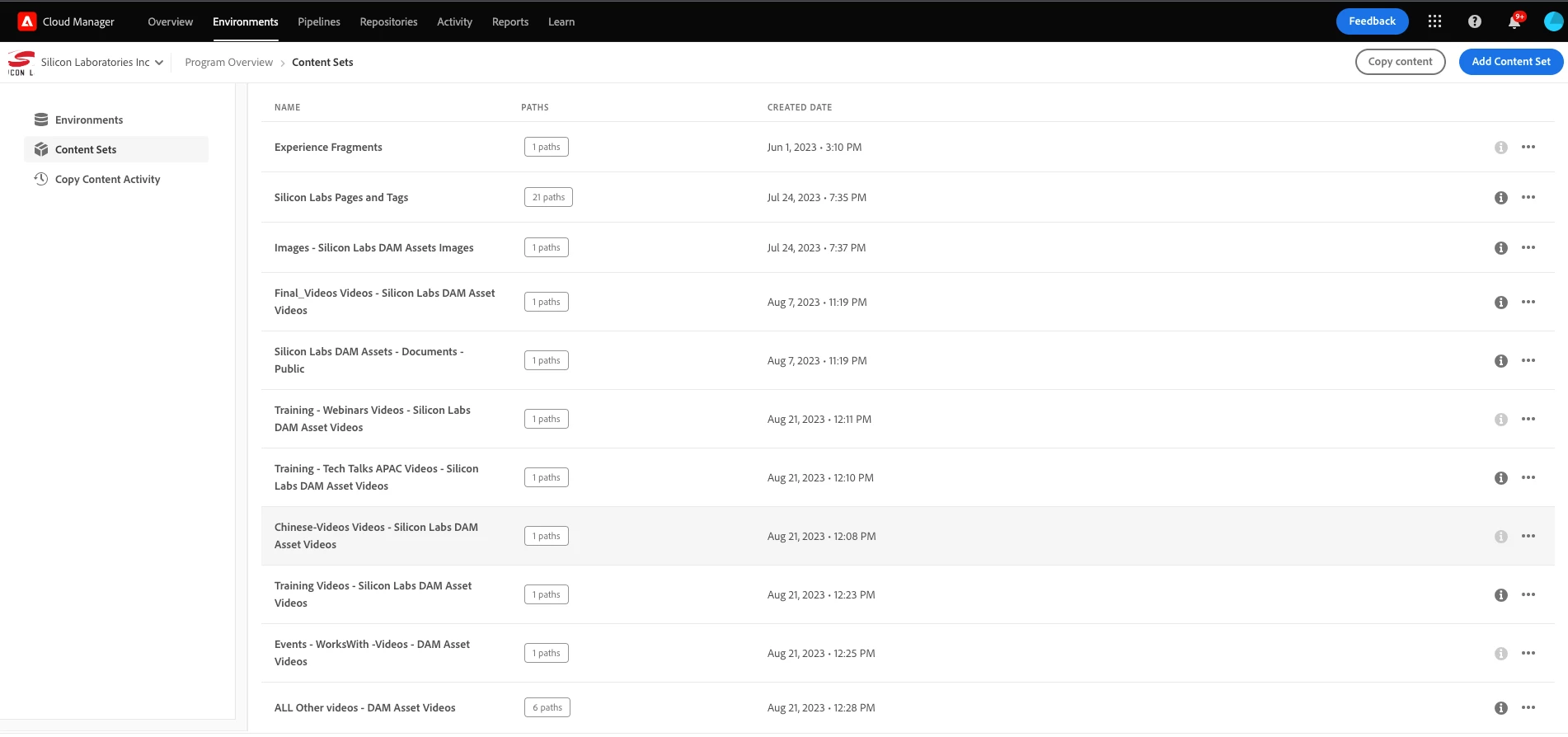Screen dimensions: 1568x737
Task: Click the Paths column header
Action: (535, 107)
